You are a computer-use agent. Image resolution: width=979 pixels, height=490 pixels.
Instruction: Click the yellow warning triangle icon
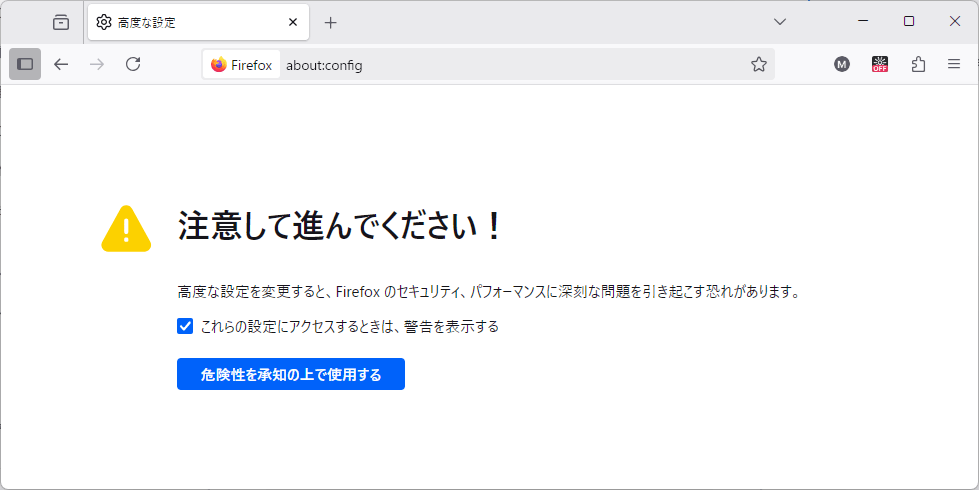coord(126,229)
